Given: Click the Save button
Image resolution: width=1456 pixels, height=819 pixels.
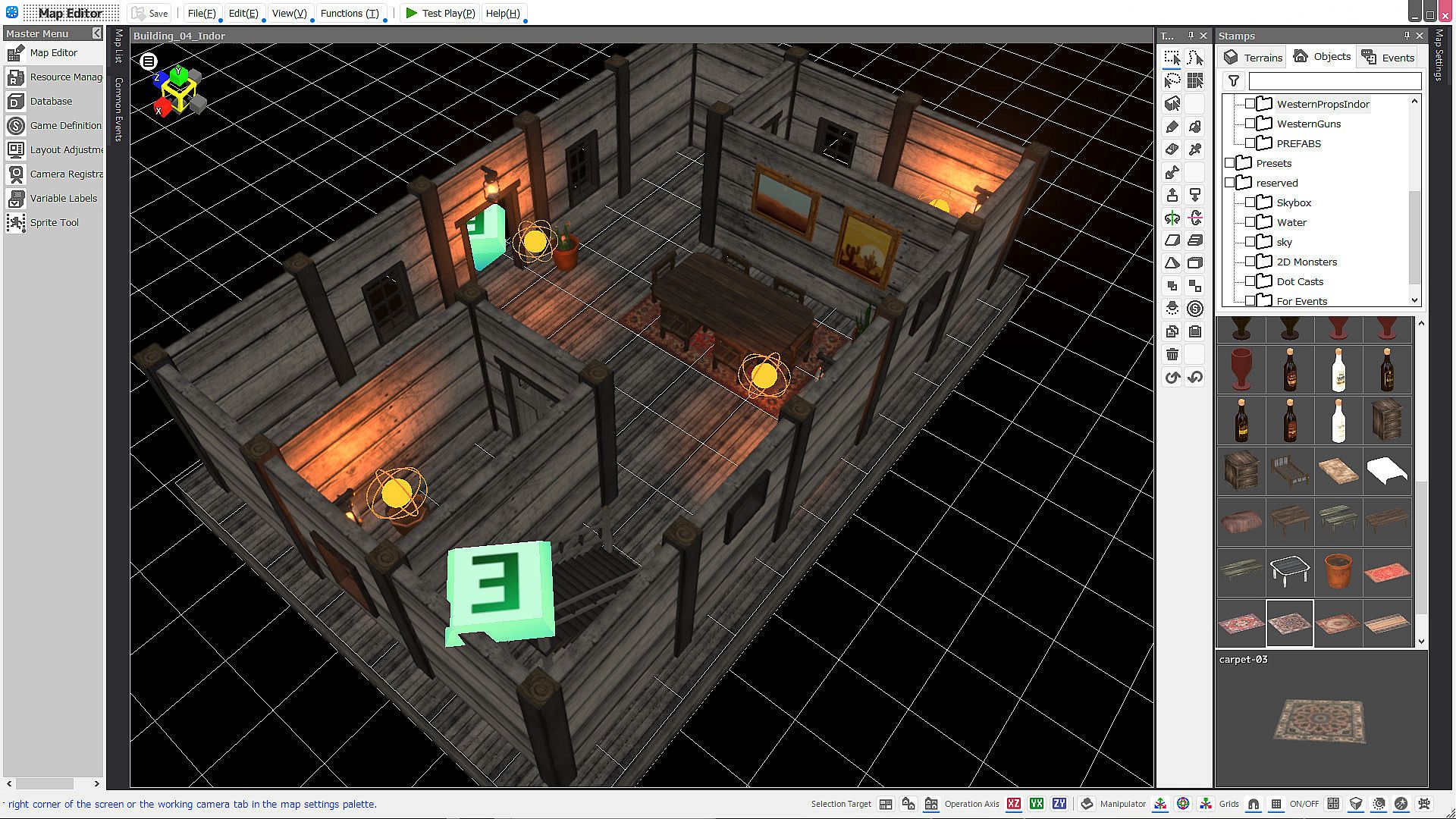Looking at the screenshot, I should [x=149, y=13].
